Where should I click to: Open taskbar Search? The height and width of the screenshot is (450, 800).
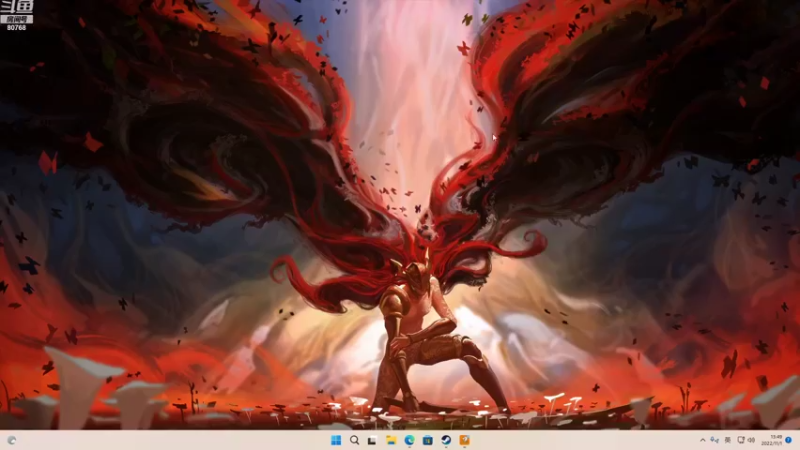click(x=354, y=440)
